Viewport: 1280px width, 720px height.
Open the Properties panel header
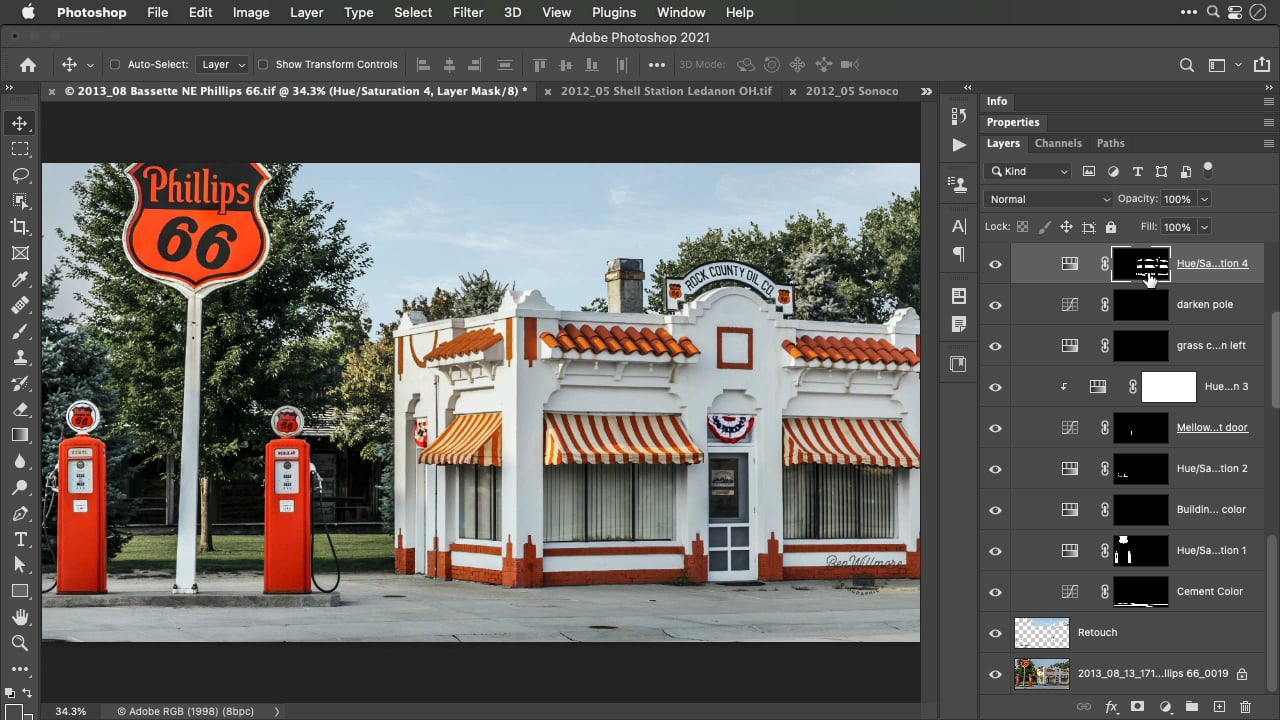point(1013,122)
